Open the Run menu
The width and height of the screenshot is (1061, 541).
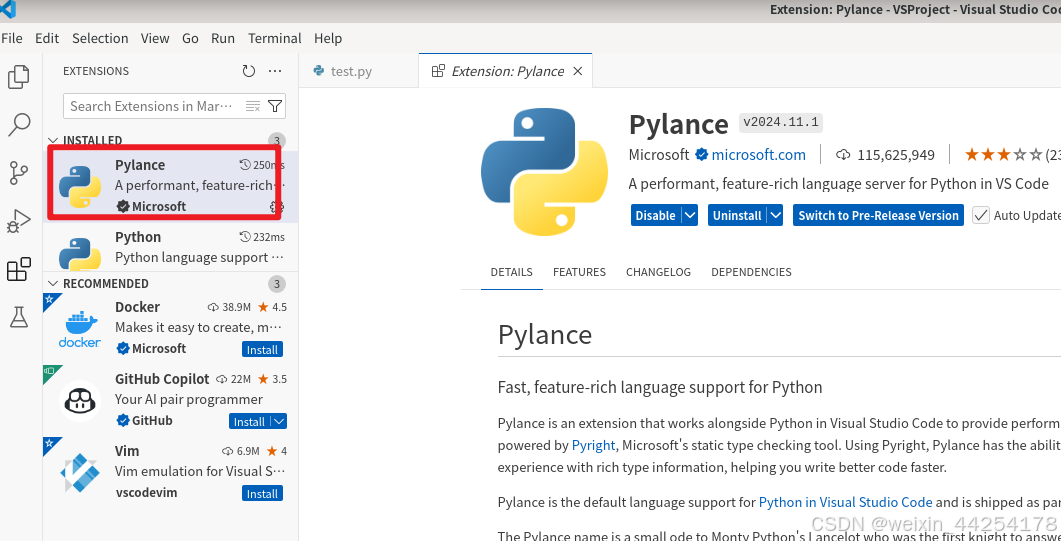click(223, 38)
